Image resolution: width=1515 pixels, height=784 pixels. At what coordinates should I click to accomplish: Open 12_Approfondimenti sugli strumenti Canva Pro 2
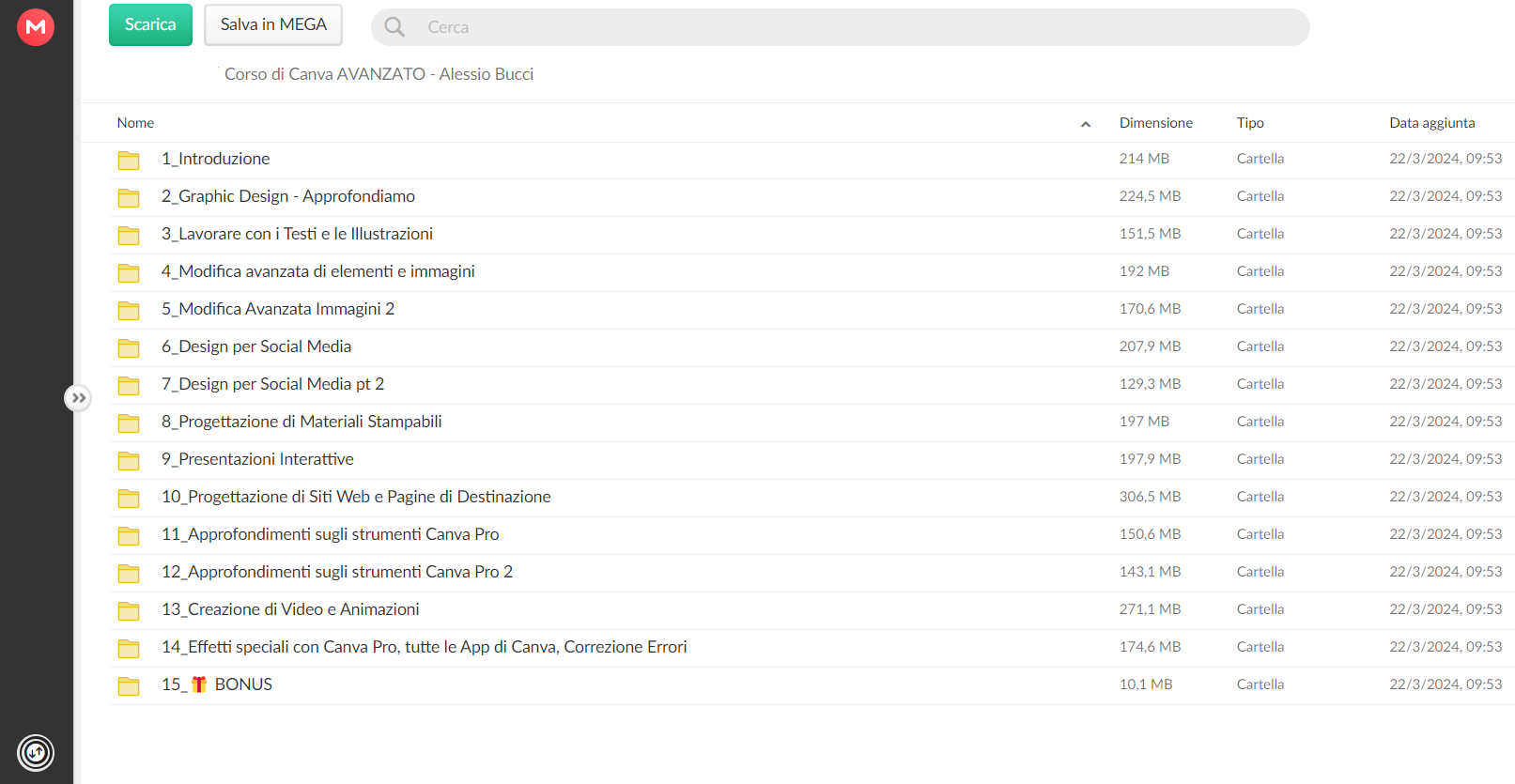pyautogui.click(x=336, y=572)
